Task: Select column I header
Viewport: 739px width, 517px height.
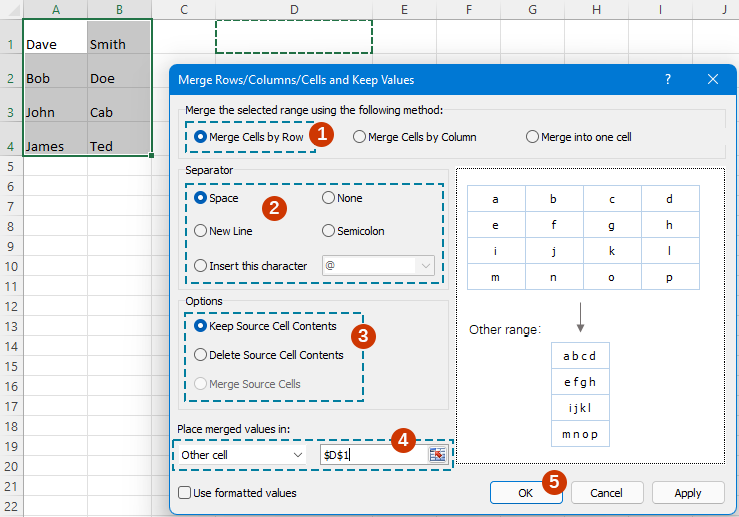Action: pos(660,9)
